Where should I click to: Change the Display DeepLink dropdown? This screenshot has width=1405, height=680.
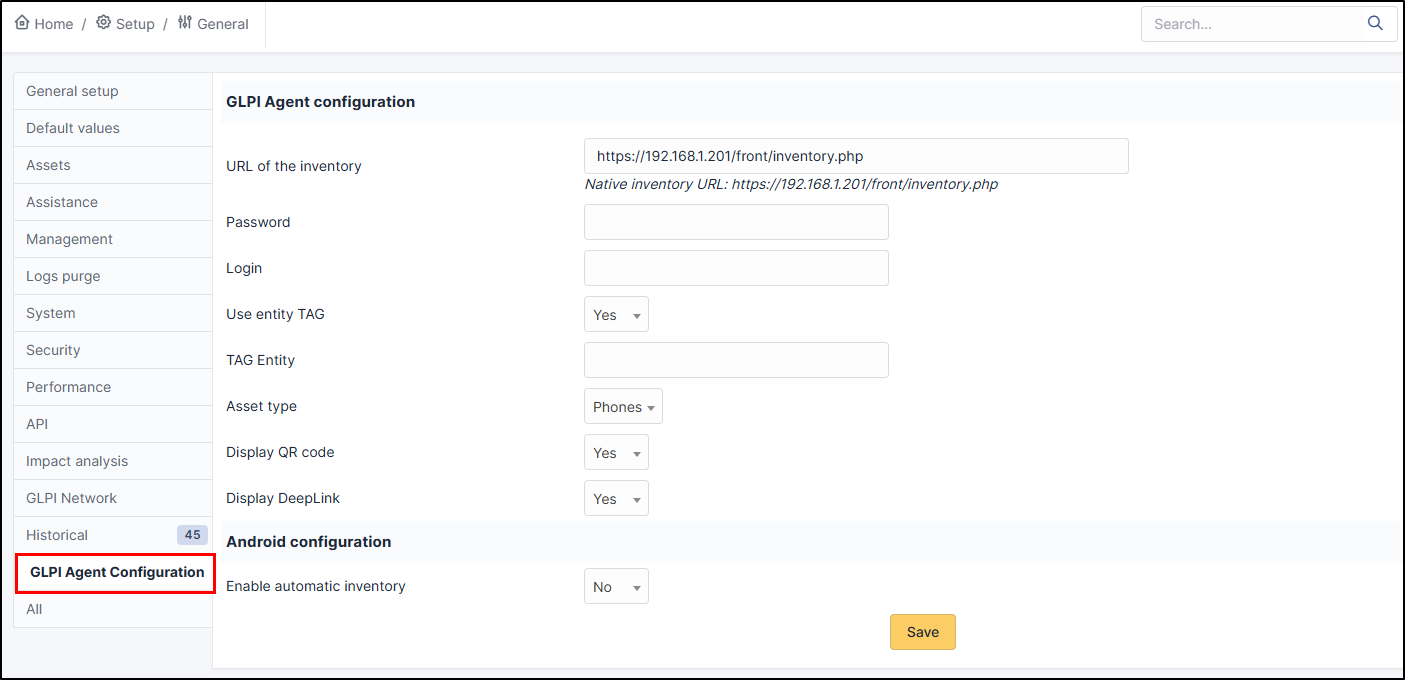(x=616, y=499)
